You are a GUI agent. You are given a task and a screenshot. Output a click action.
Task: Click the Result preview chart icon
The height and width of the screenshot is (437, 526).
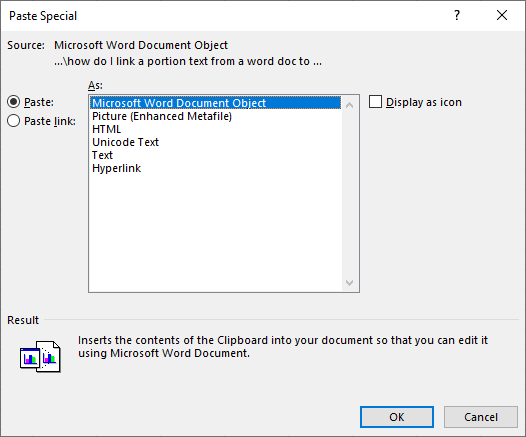(x=40, y=357)
